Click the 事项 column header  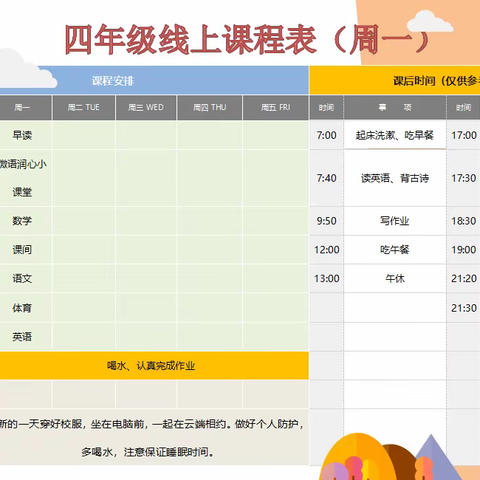tap(395, 107)
